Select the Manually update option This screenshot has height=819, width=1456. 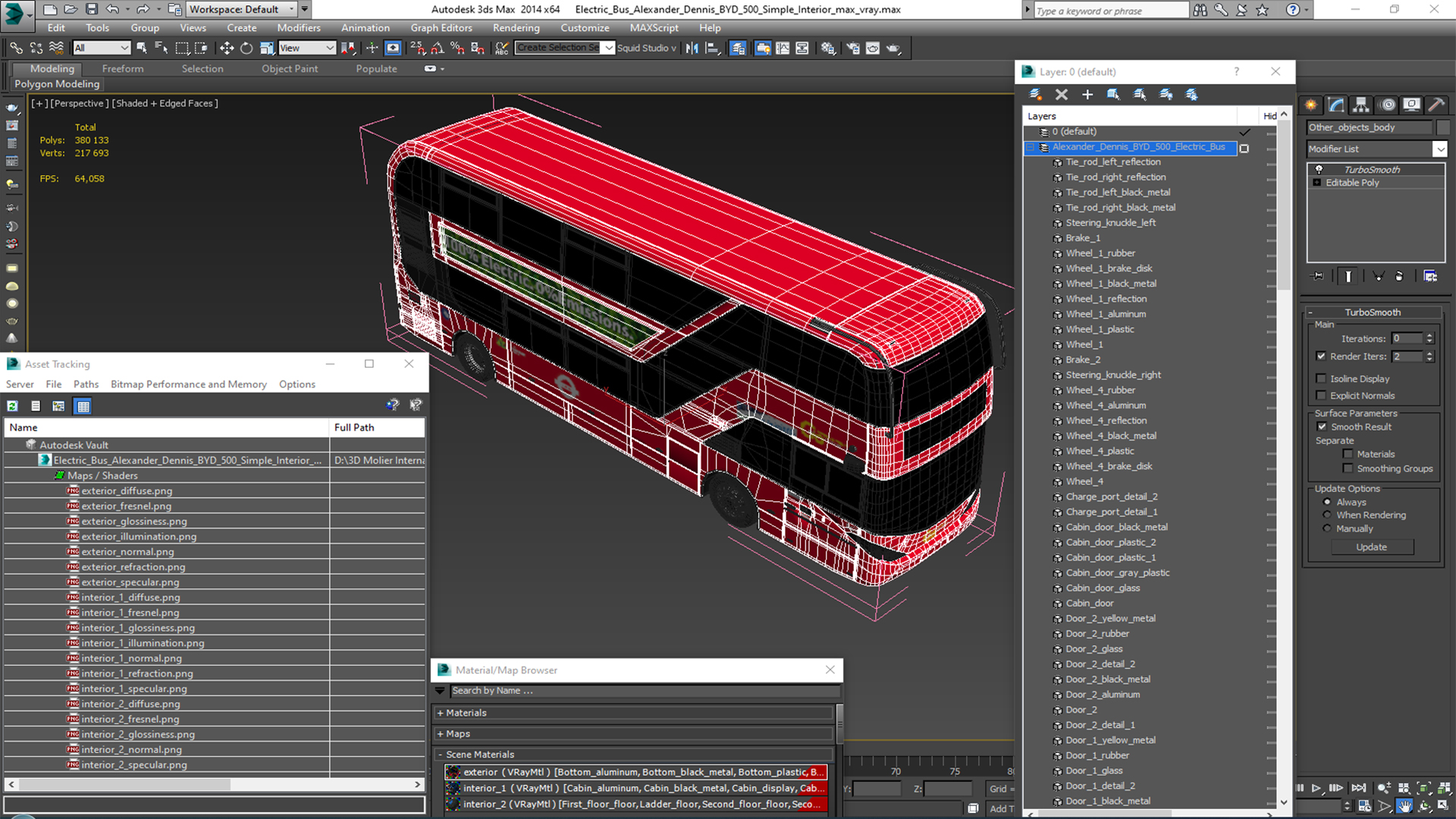pos(1327,529)
